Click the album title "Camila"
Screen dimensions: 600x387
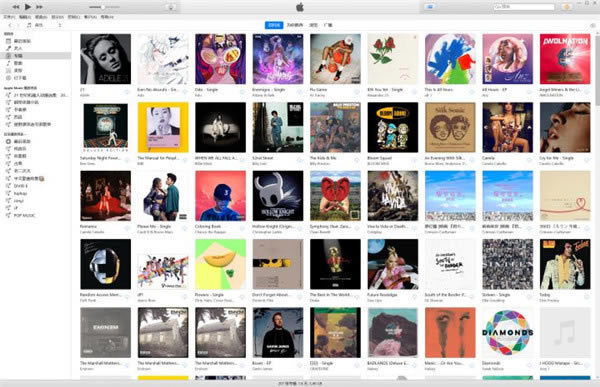[488, 158]
